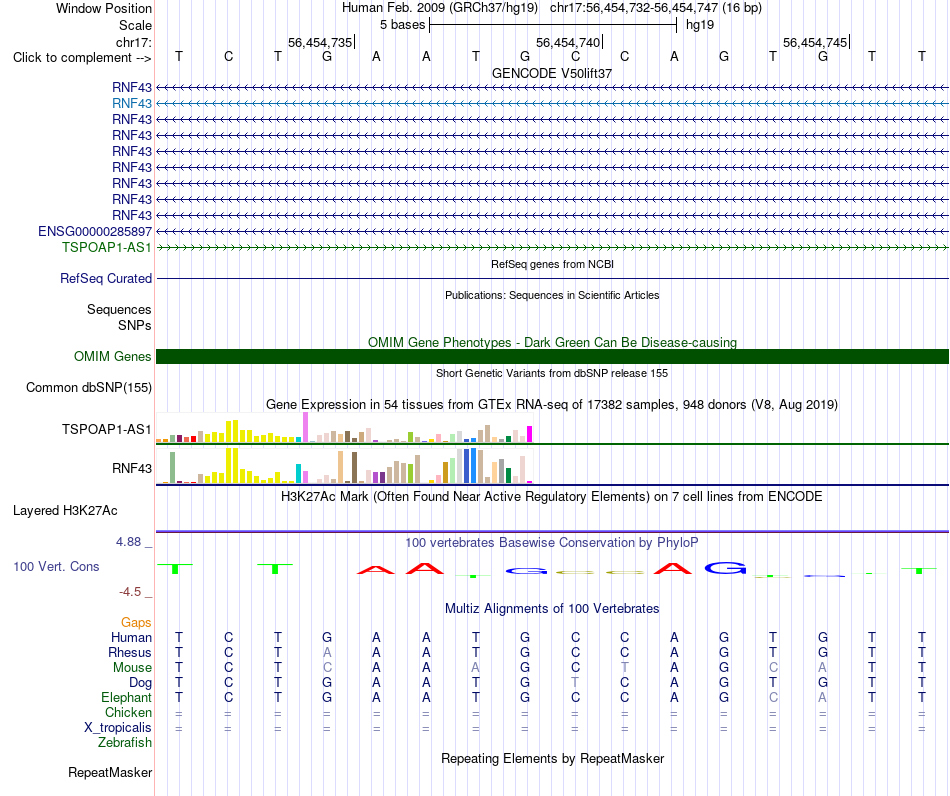Click the dark green OMIM Genes bar
950x796 pixels.
(x=552, y=356)
